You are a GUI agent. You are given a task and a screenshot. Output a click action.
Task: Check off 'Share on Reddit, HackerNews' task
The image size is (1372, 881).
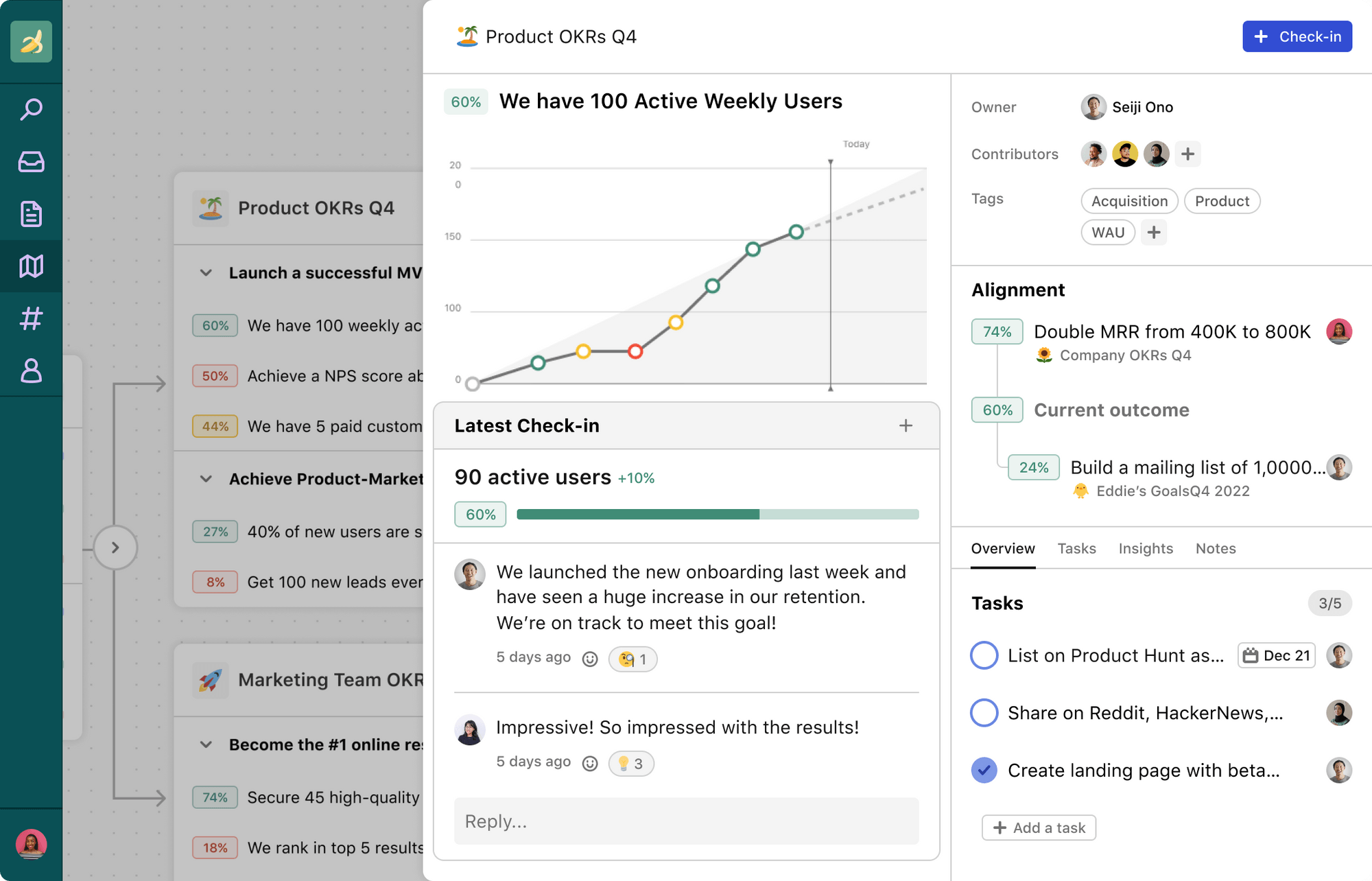click(x=984, y=713)
